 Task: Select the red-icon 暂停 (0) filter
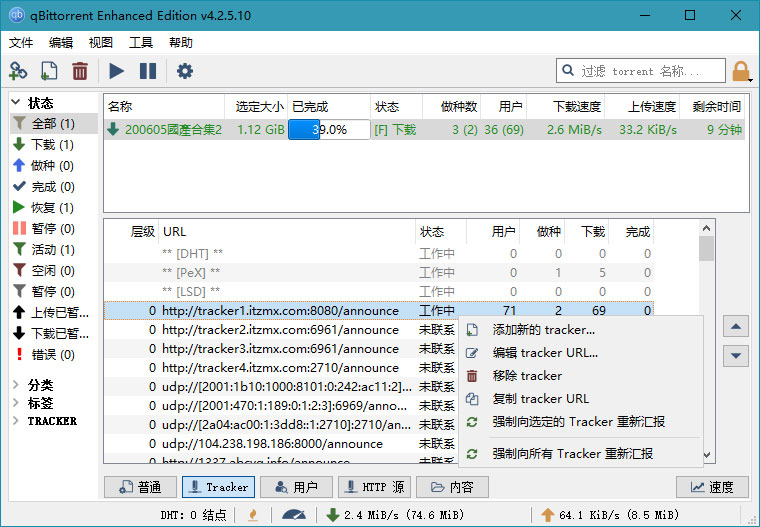pos(54,228)
